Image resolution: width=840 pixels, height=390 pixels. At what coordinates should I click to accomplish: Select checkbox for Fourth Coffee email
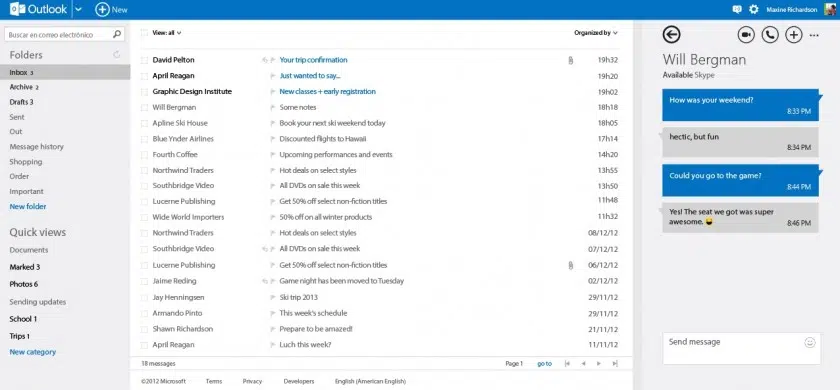pos(144,155)
